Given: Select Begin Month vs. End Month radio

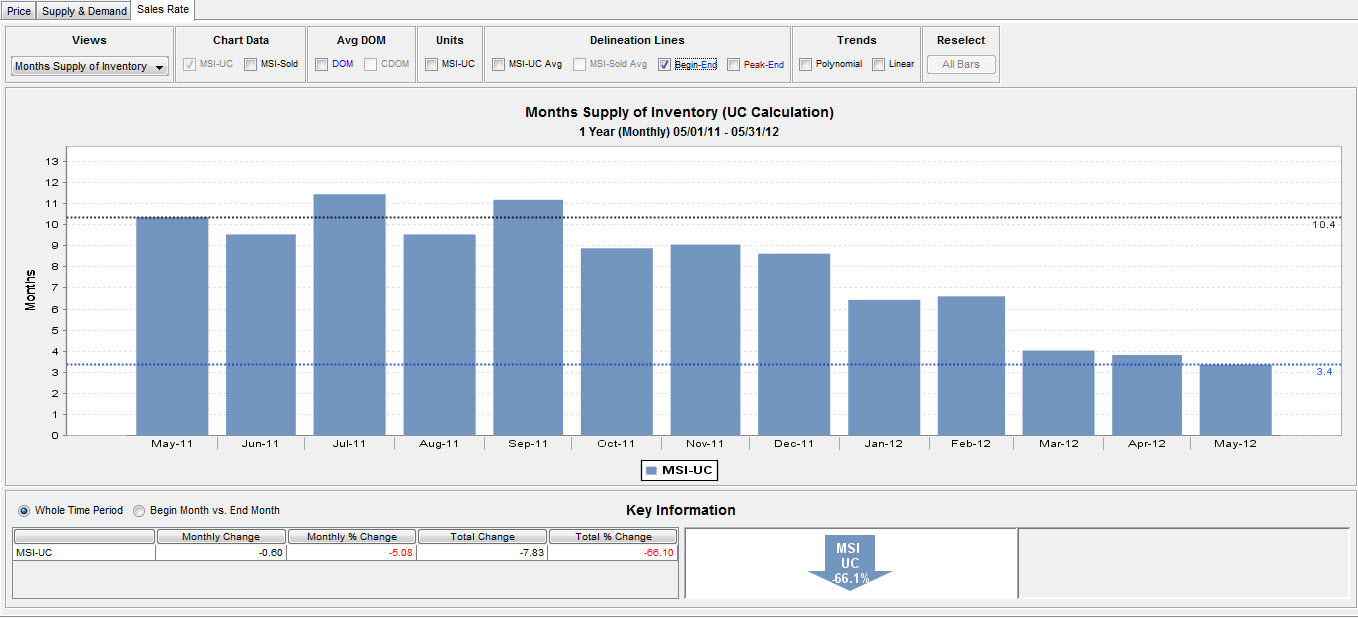Looking at the screenshot, I should point(139,510).
